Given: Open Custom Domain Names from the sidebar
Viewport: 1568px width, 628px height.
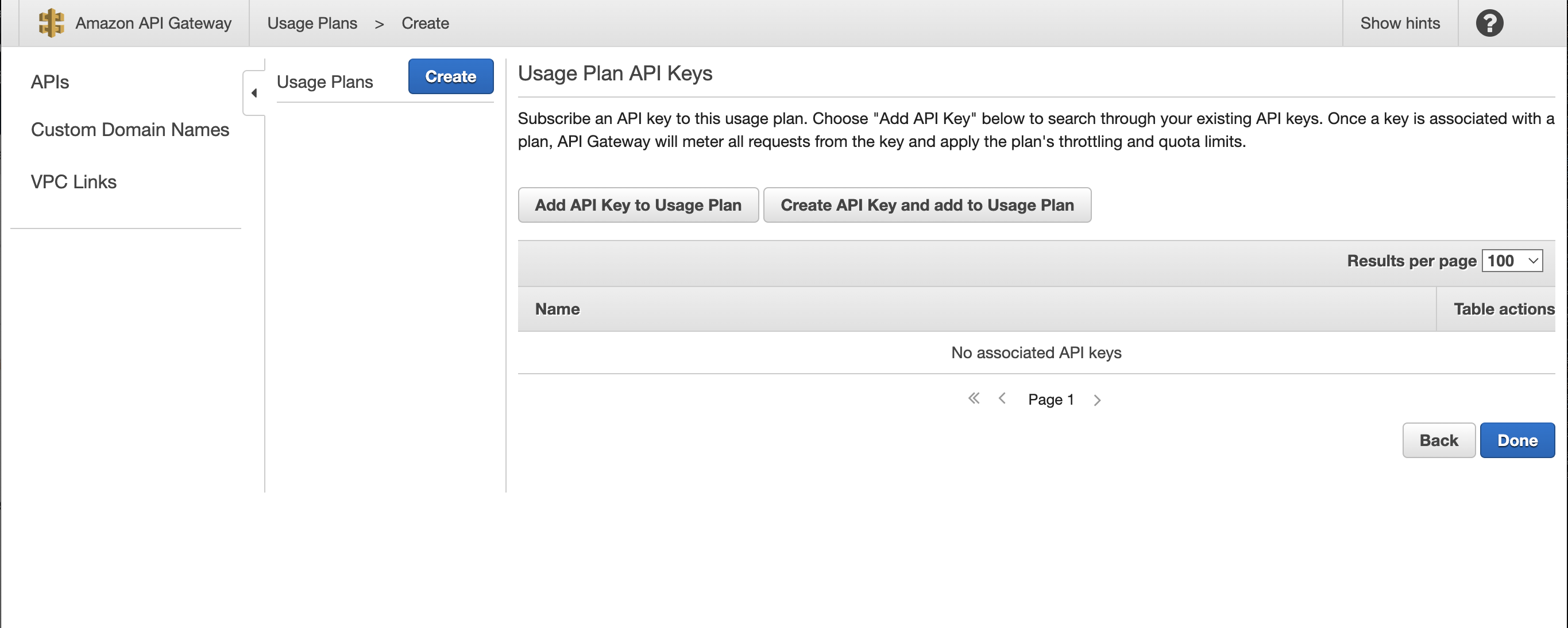Looking at the screenshot, I should 130,130.
